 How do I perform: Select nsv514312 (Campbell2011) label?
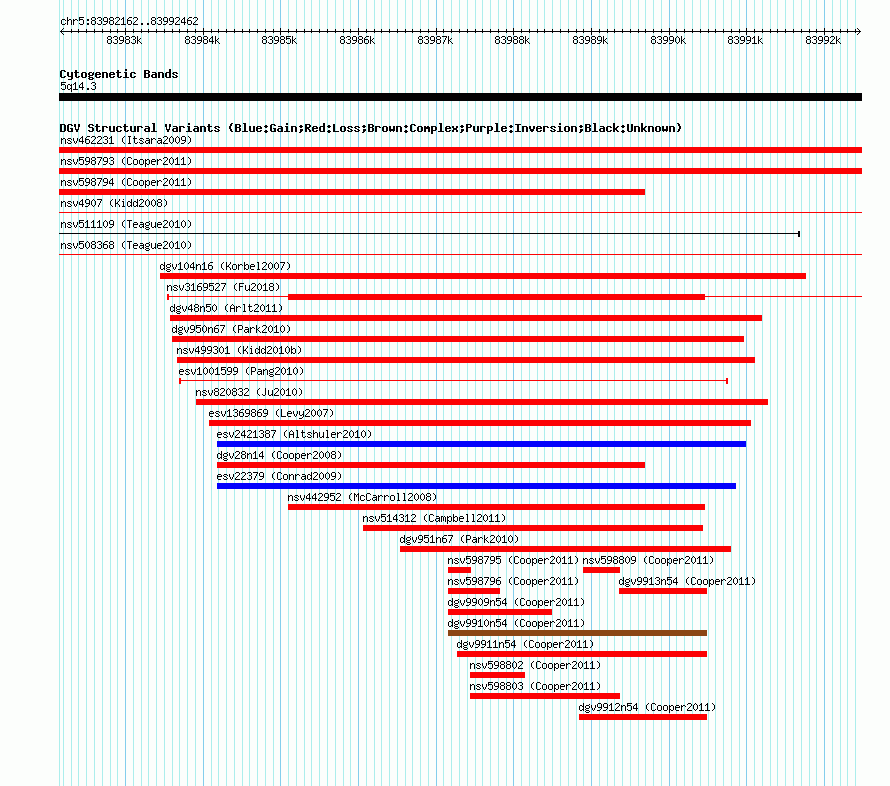[434, 518]
